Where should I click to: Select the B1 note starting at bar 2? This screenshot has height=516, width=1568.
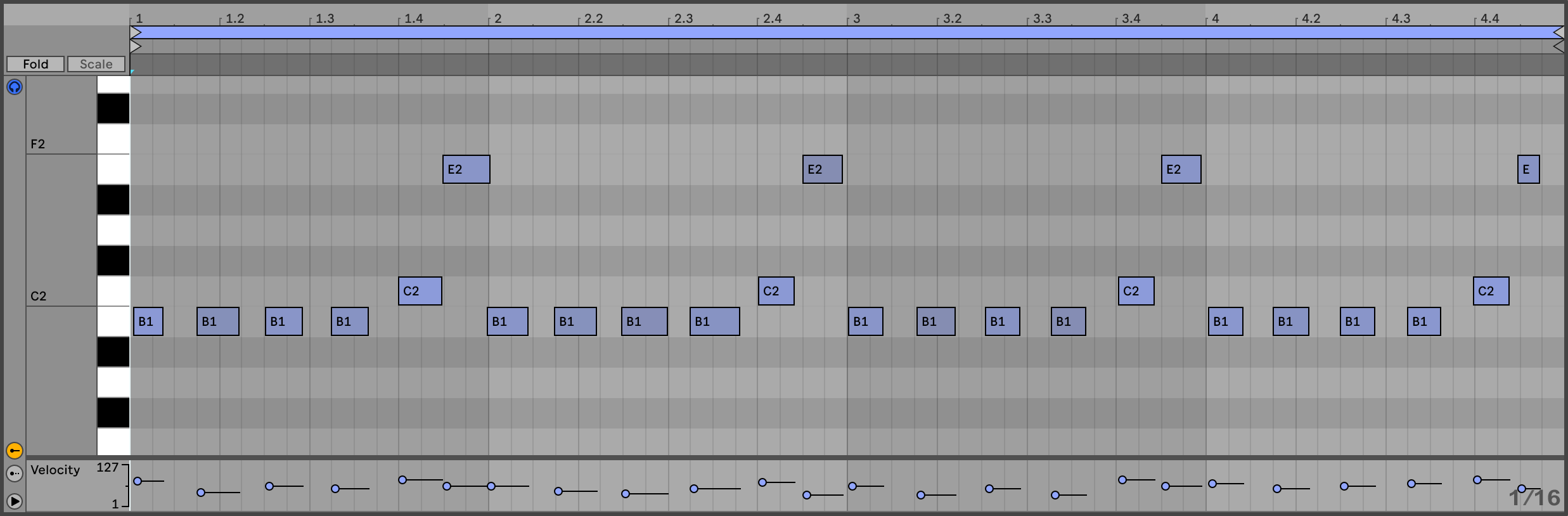pos(508,321)
